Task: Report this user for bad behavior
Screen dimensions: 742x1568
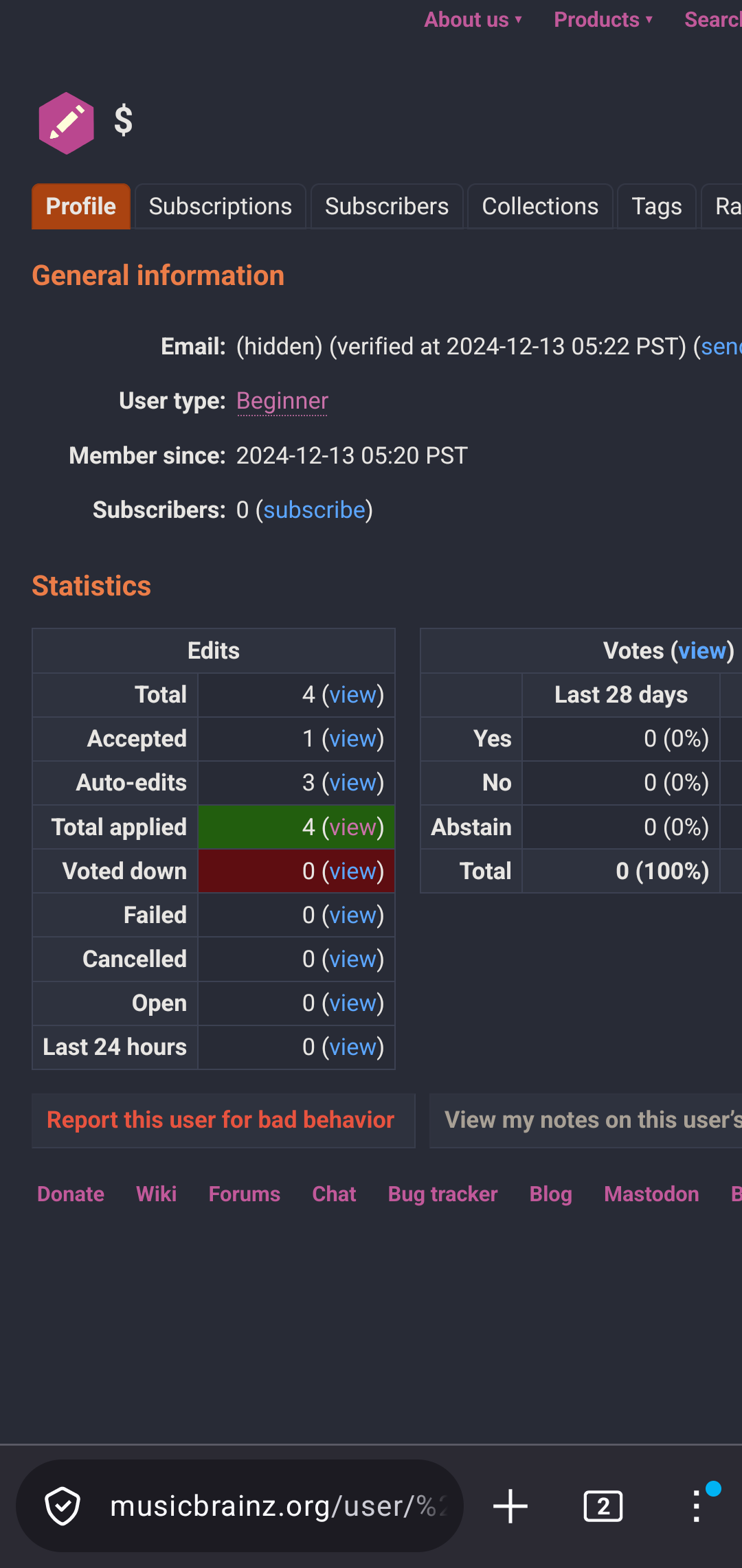Action: click(x=221, y=1120)
